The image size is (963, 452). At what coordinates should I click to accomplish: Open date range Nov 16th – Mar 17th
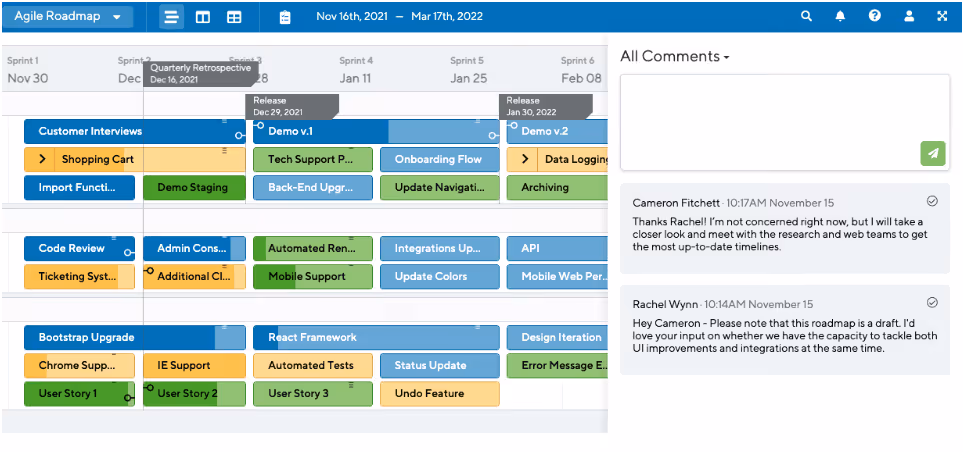click(x=399, y=17)
